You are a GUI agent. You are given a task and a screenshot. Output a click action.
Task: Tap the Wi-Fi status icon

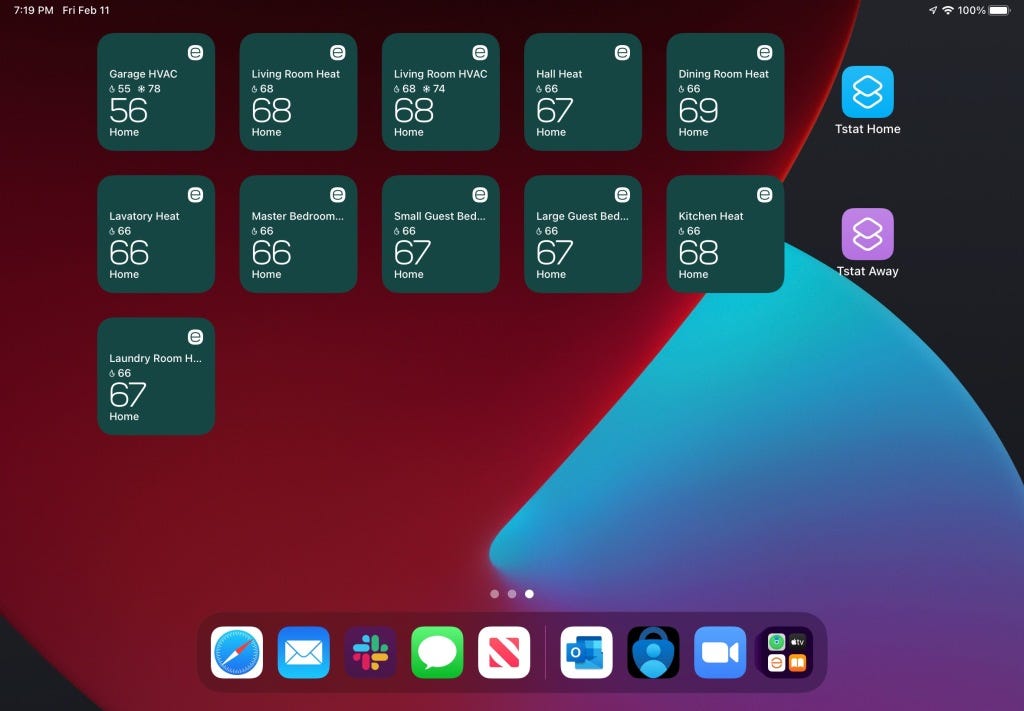(x=948, y=10)
